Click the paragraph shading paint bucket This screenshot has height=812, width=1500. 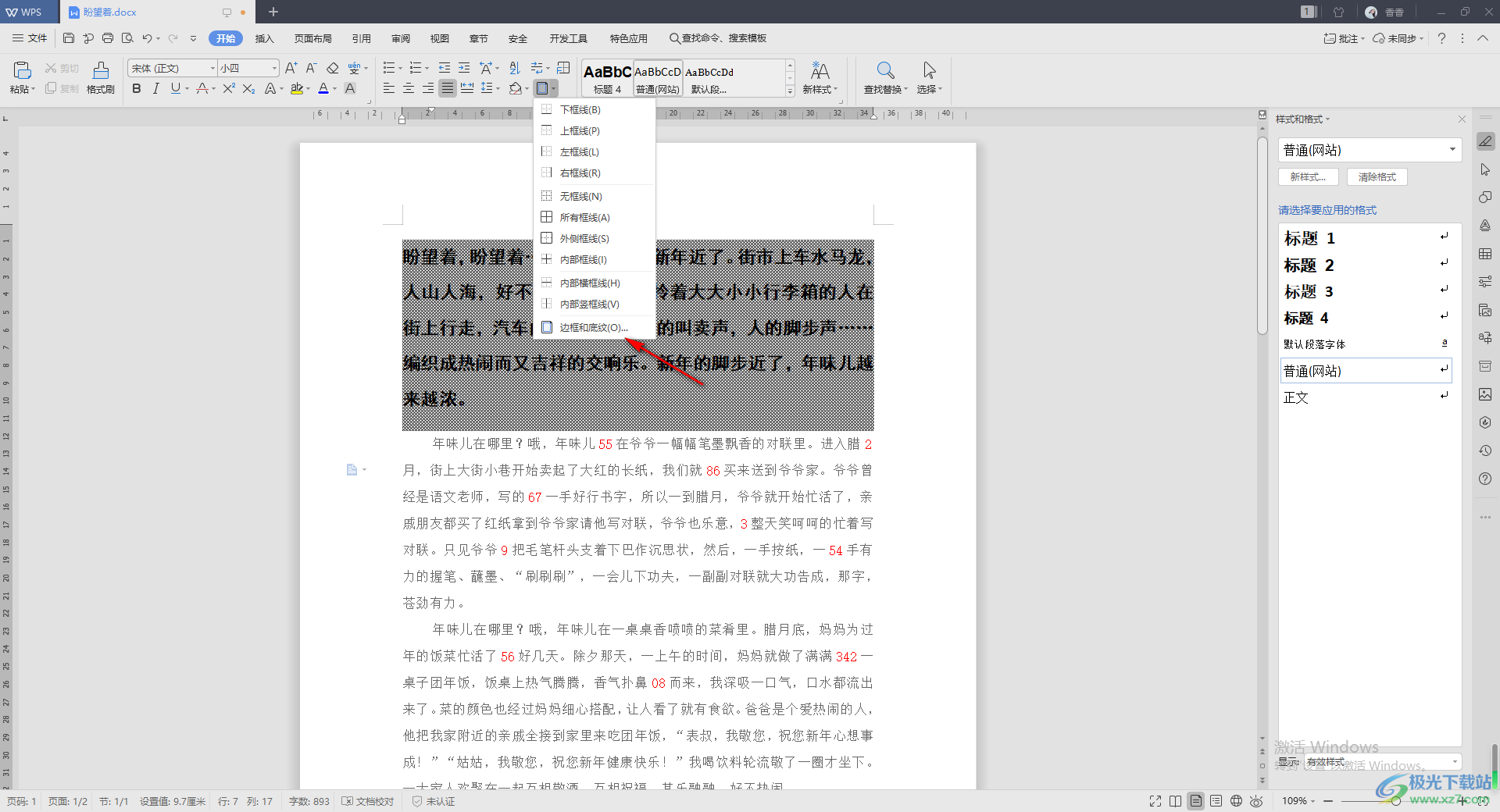515,88
